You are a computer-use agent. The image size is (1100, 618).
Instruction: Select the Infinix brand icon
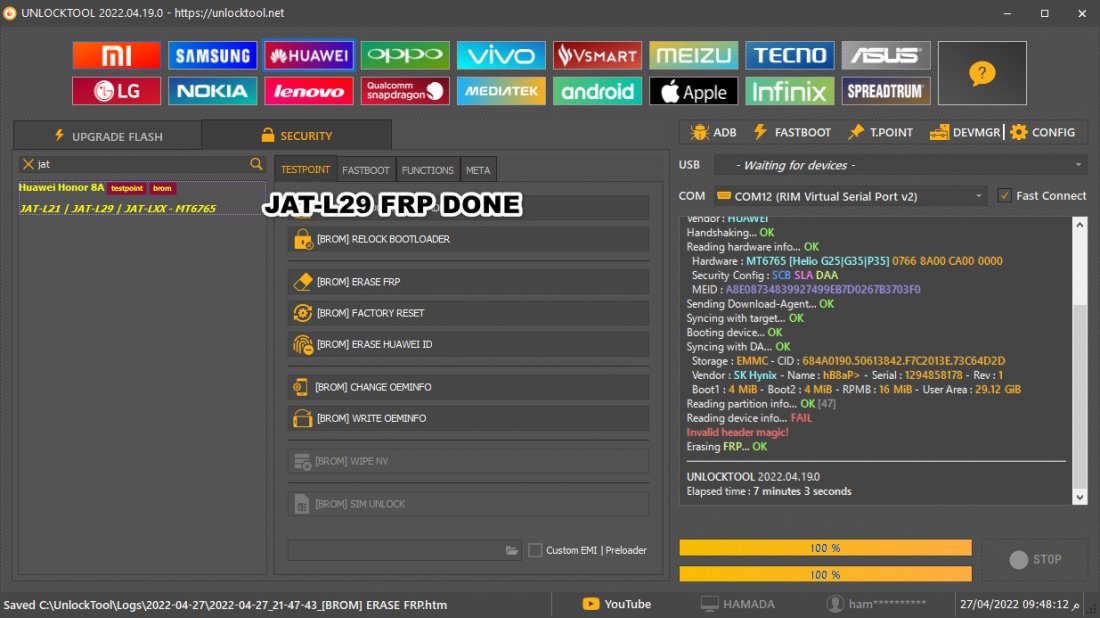pyautogui.click(x=789, y=91)
